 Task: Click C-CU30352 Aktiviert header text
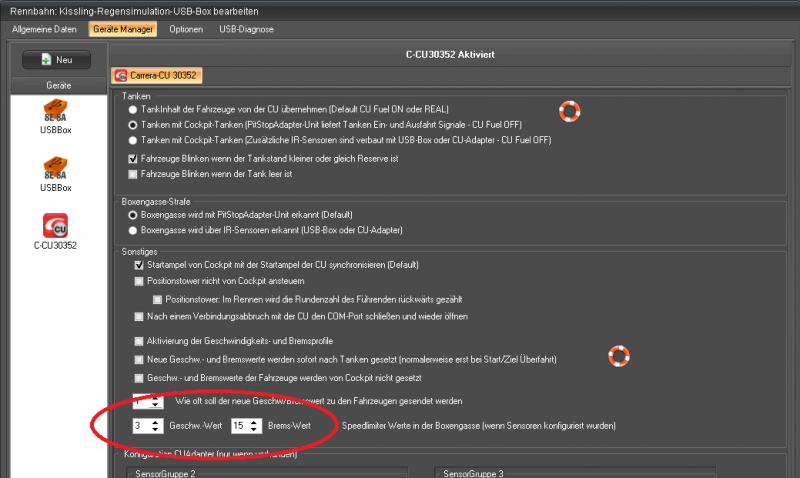450,55
